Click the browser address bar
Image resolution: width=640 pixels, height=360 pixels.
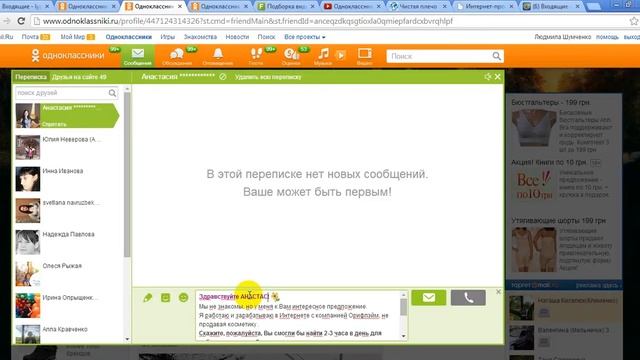pos(331,21)
